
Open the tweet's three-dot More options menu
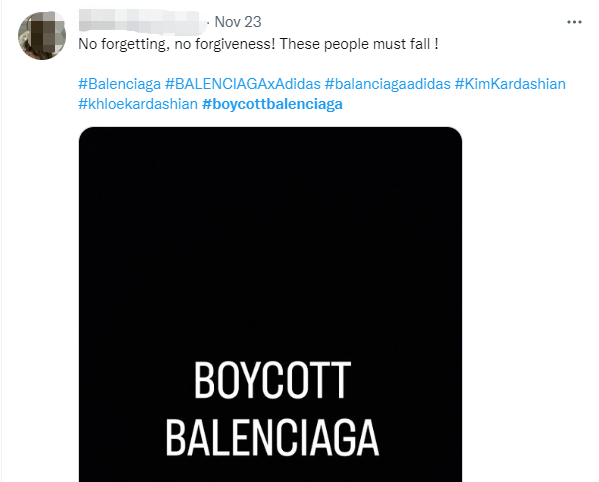[574, 22]
